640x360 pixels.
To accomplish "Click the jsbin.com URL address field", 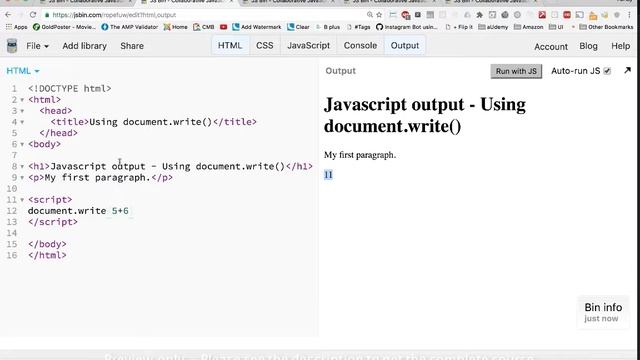I will click(x=204, y=15).
